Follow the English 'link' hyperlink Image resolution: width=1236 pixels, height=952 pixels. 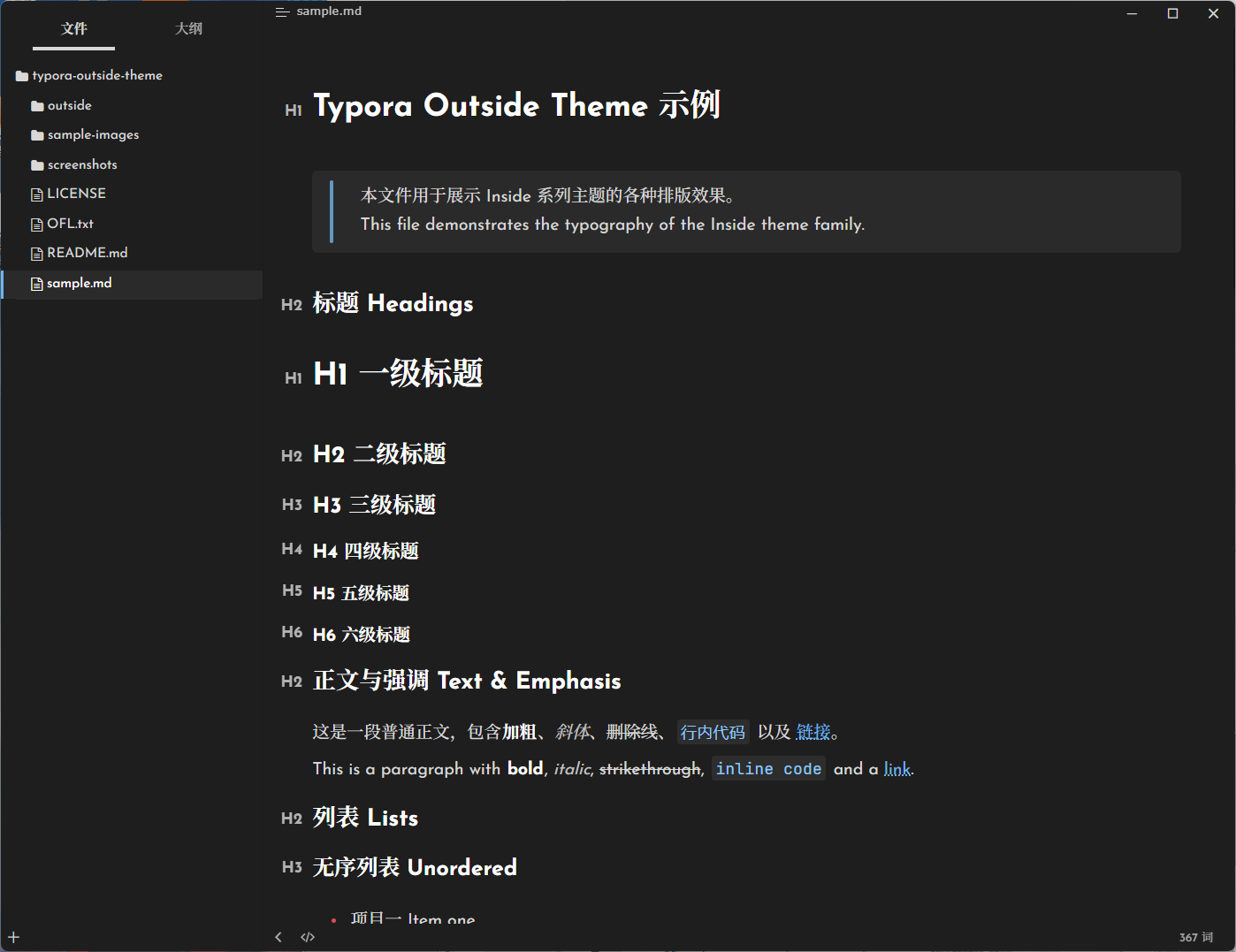tap(897, 769)
